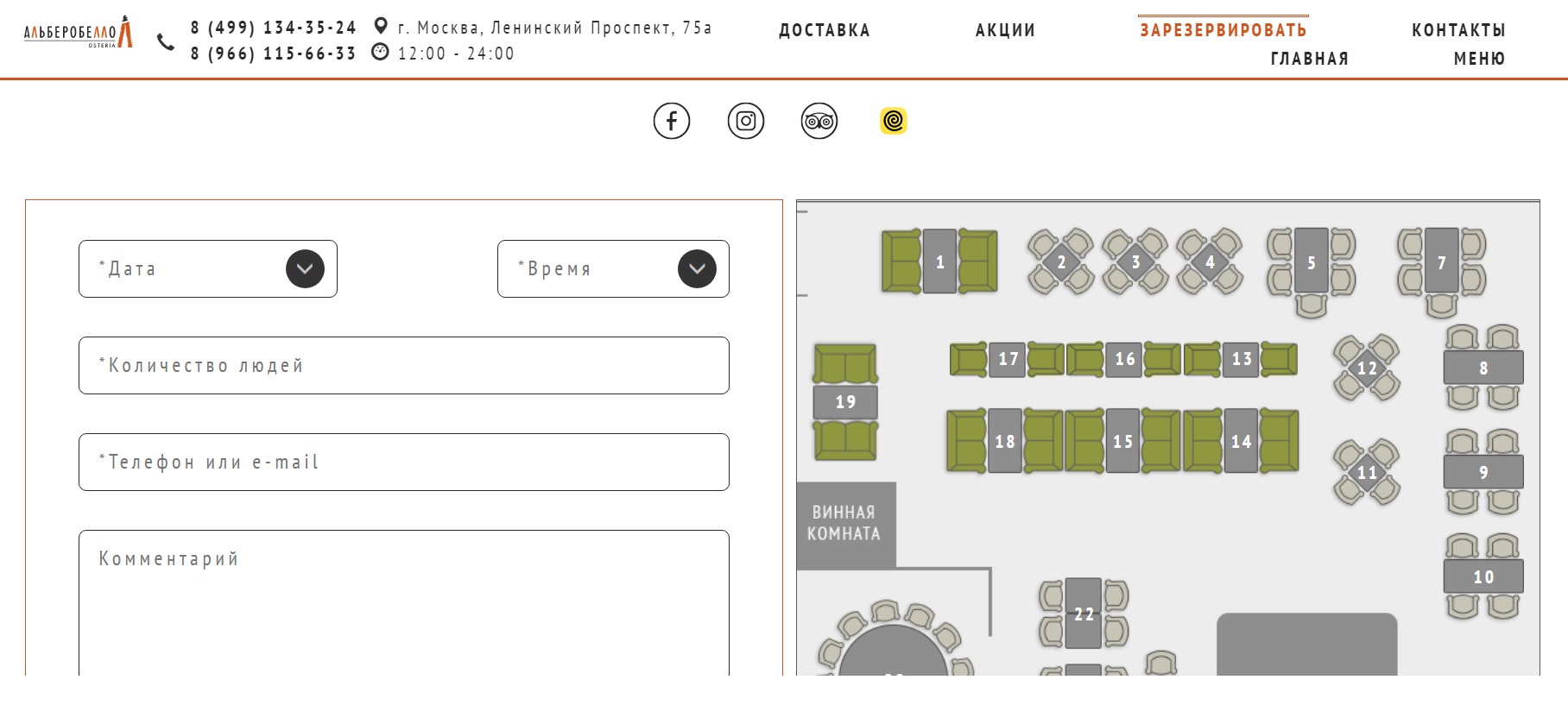Pick table 12 on seating map
Viewport: 1568px width, 724px height.
(1366, 368)
